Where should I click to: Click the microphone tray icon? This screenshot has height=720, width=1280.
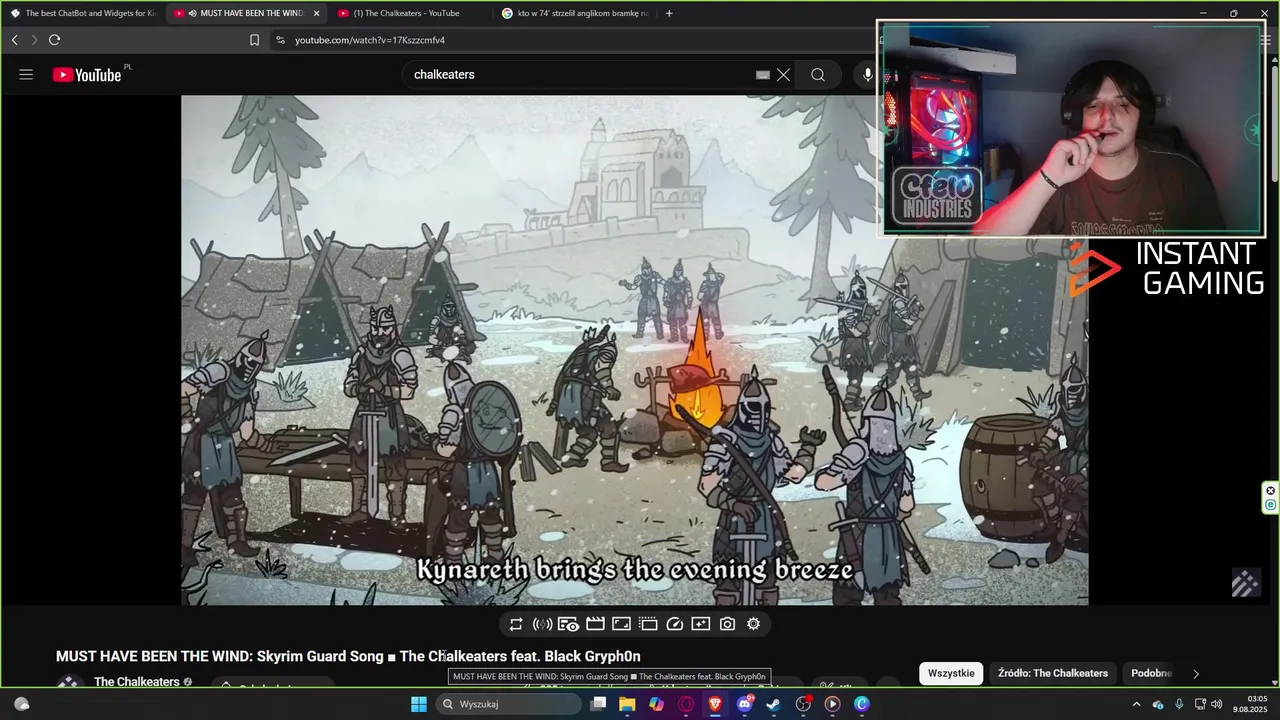1179,704
